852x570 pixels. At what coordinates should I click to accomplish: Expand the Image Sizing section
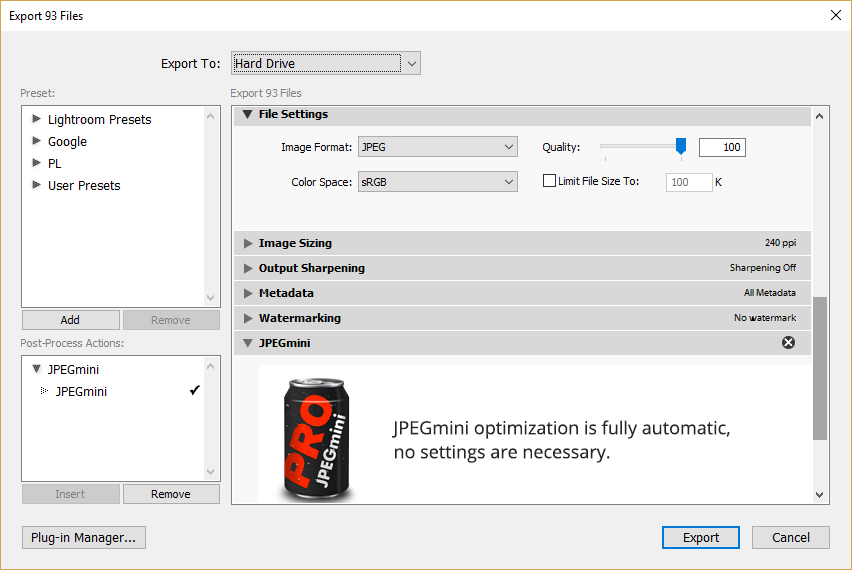point(248,243)
